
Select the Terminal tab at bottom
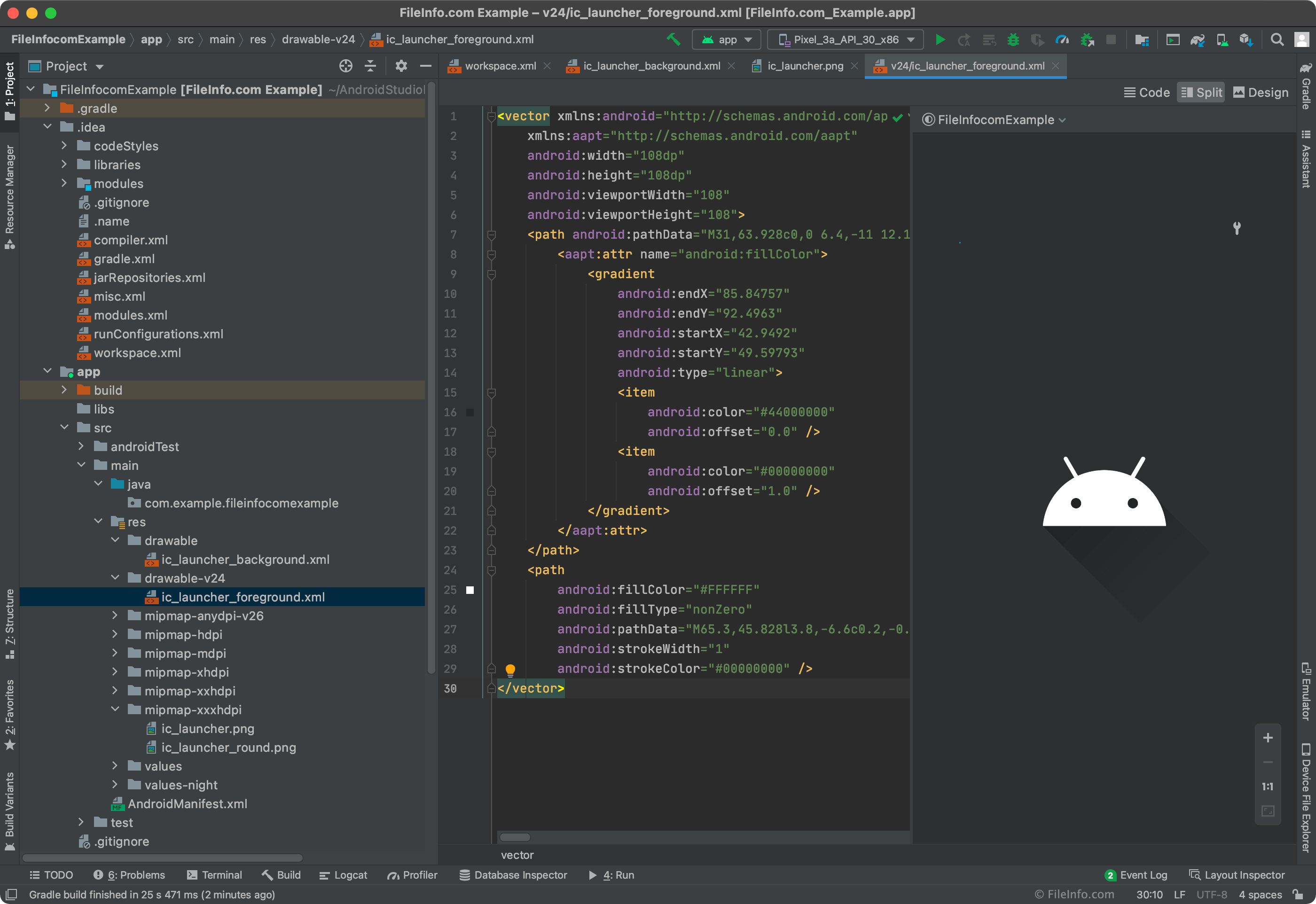(x=214, y=875)
